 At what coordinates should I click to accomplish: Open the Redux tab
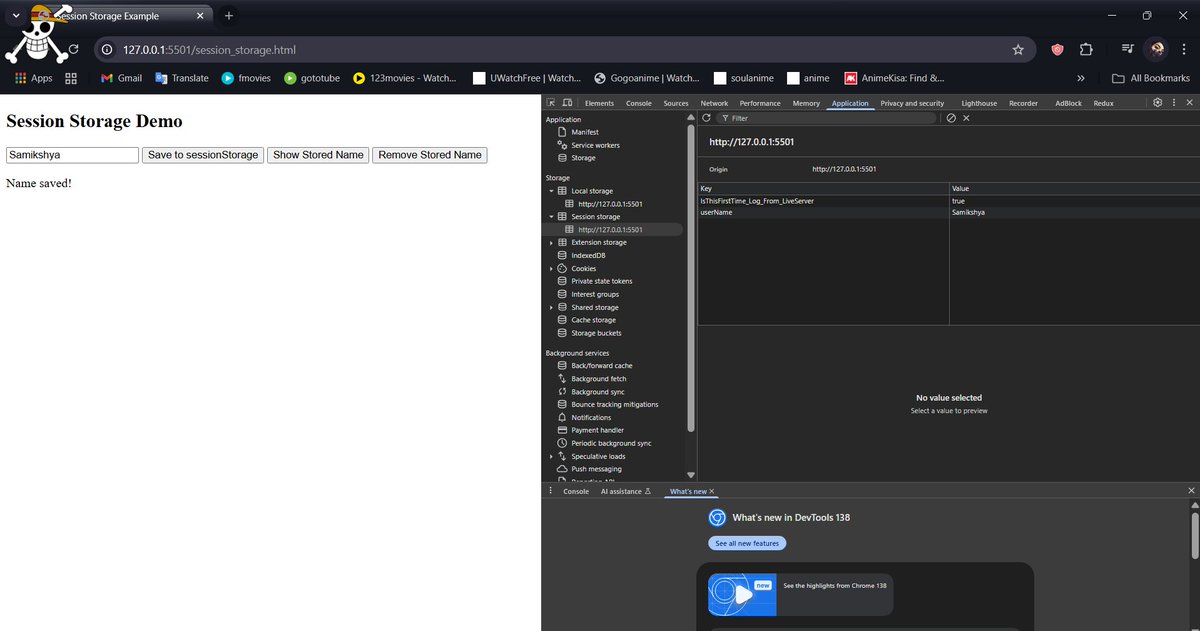[x=1103, y=103]
